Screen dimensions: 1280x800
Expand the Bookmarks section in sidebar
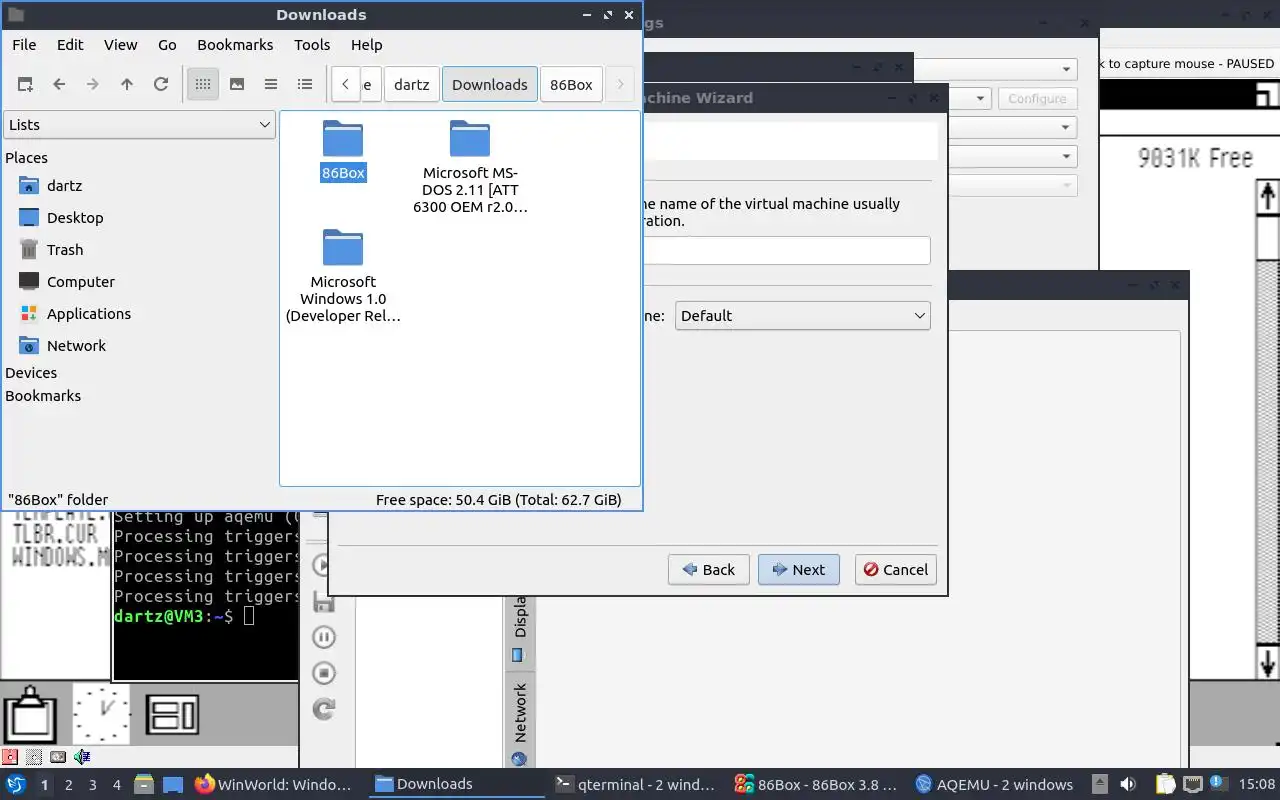pos(43,396)
